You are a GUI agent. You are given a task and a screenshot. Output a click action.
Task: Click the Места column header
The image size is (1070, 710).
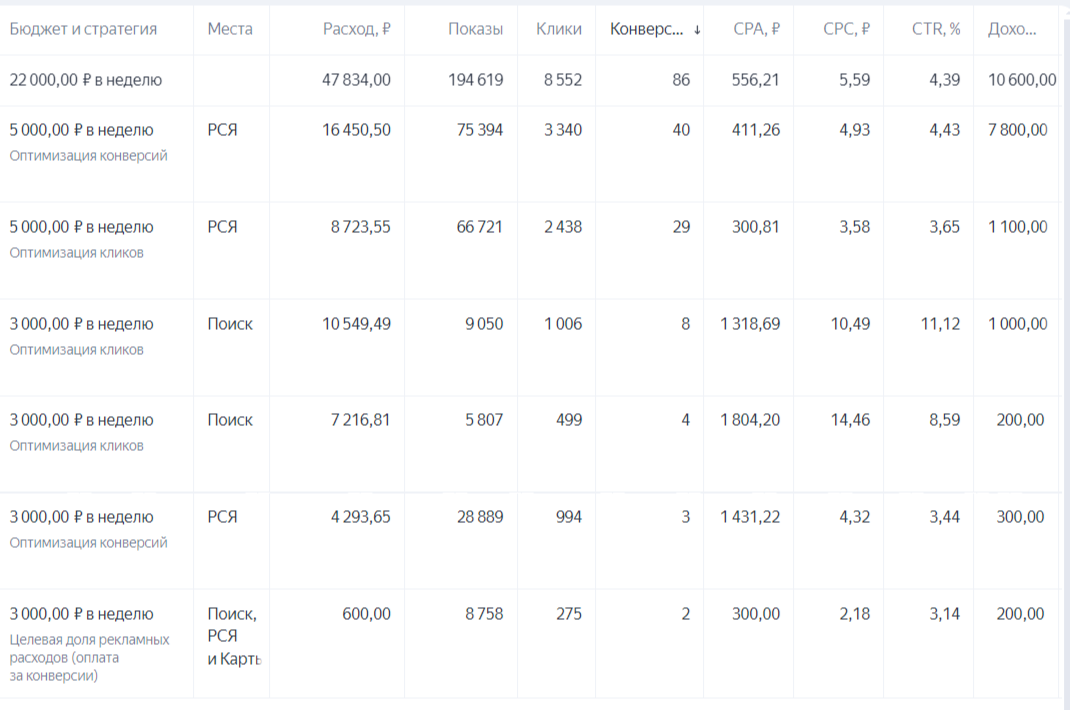pos(230,29)
